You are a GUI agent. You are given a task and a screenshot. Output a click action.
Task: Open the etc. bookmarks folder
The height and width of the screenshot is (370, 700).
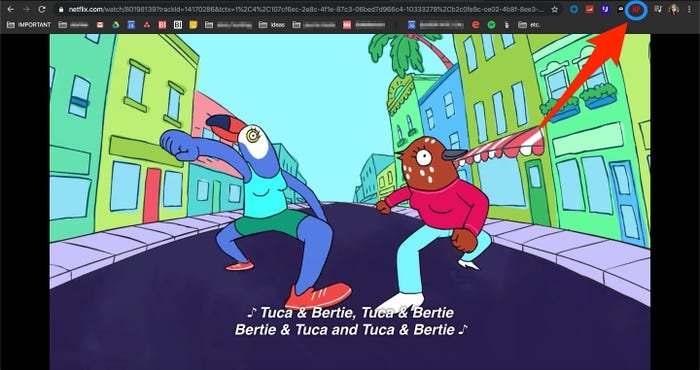click(x=529, y=25)
